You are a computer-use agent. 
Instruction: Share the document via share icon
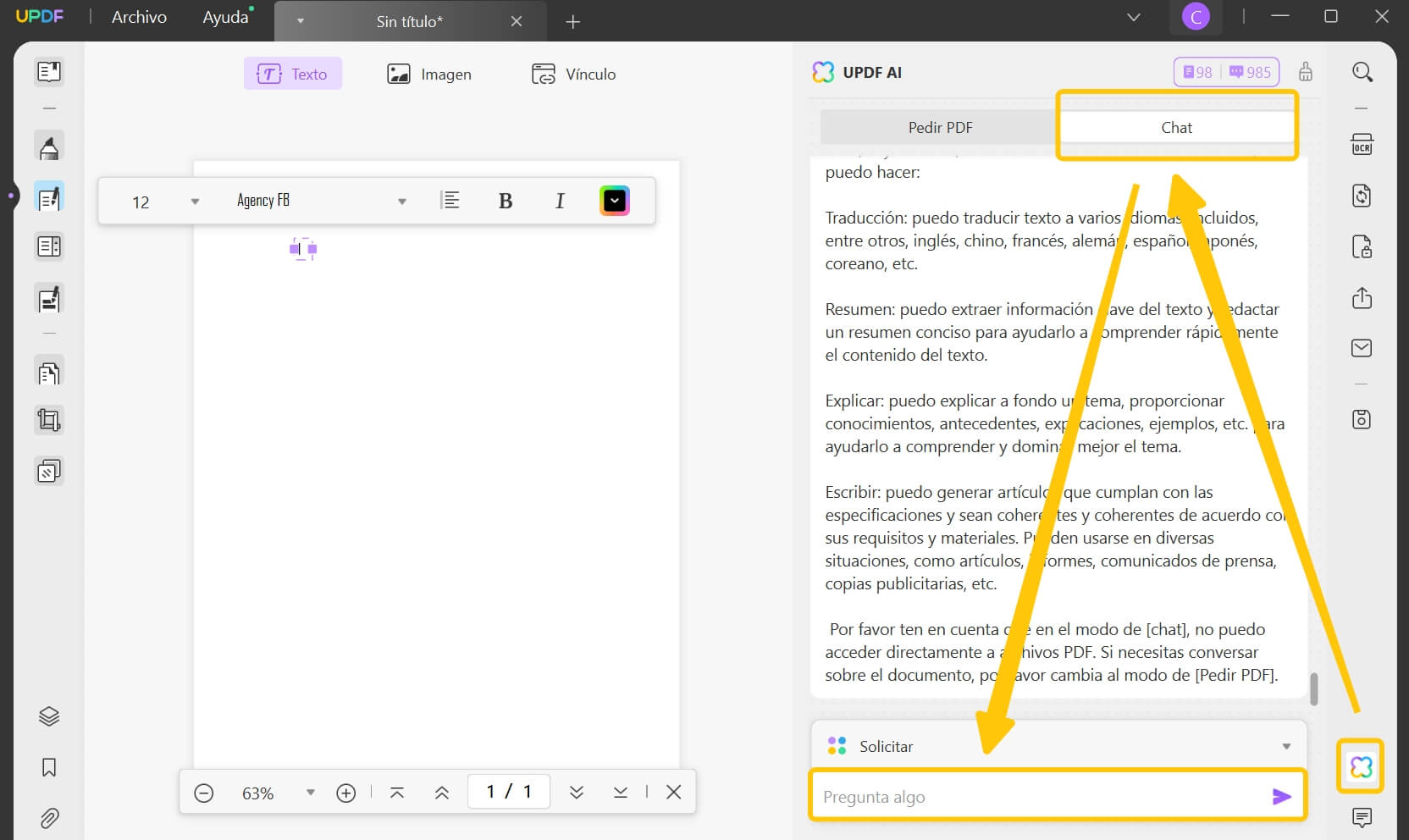pos(1362,298)
